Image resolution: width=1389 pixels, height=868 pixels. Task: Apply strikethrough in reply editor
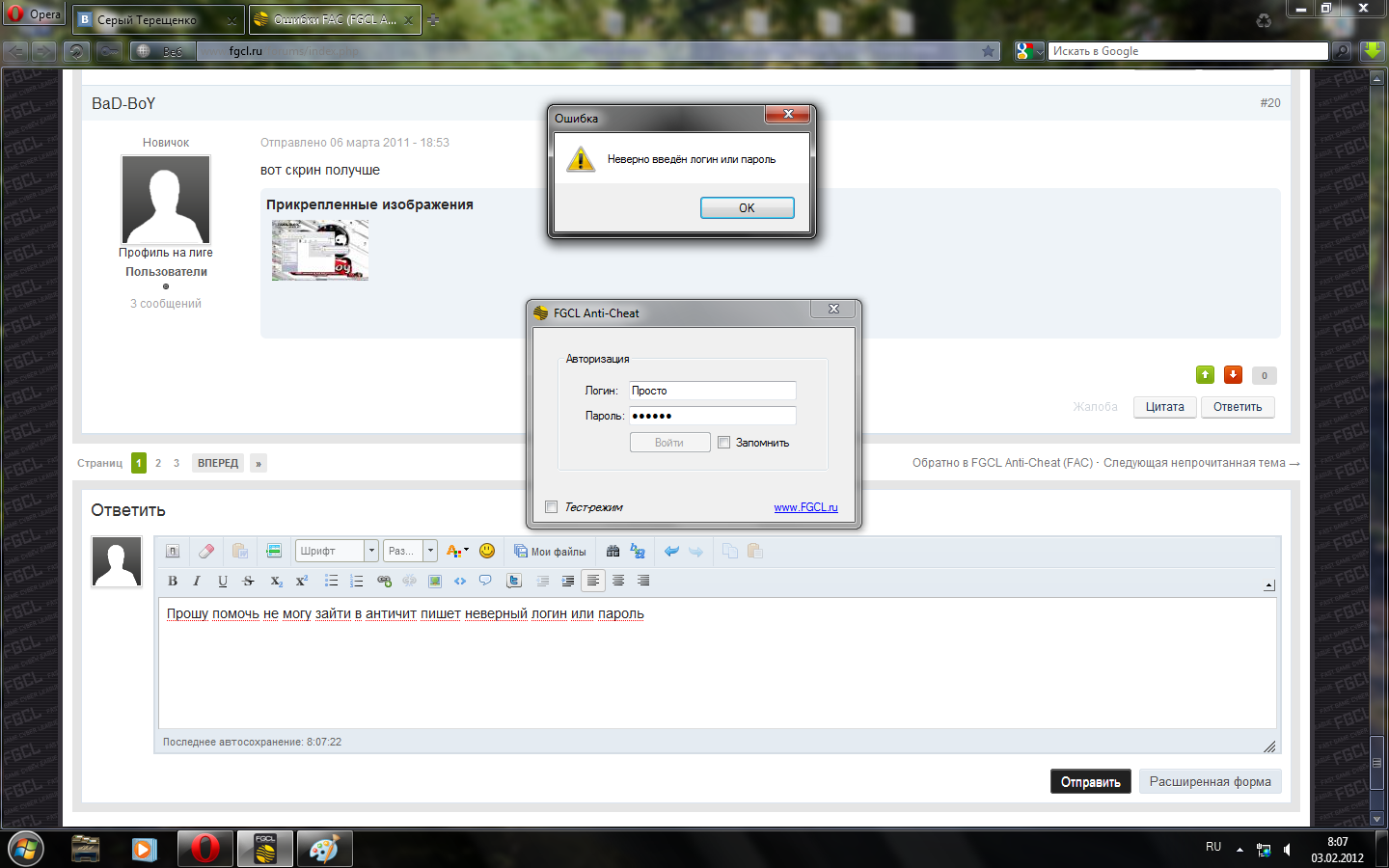(248, 581)
